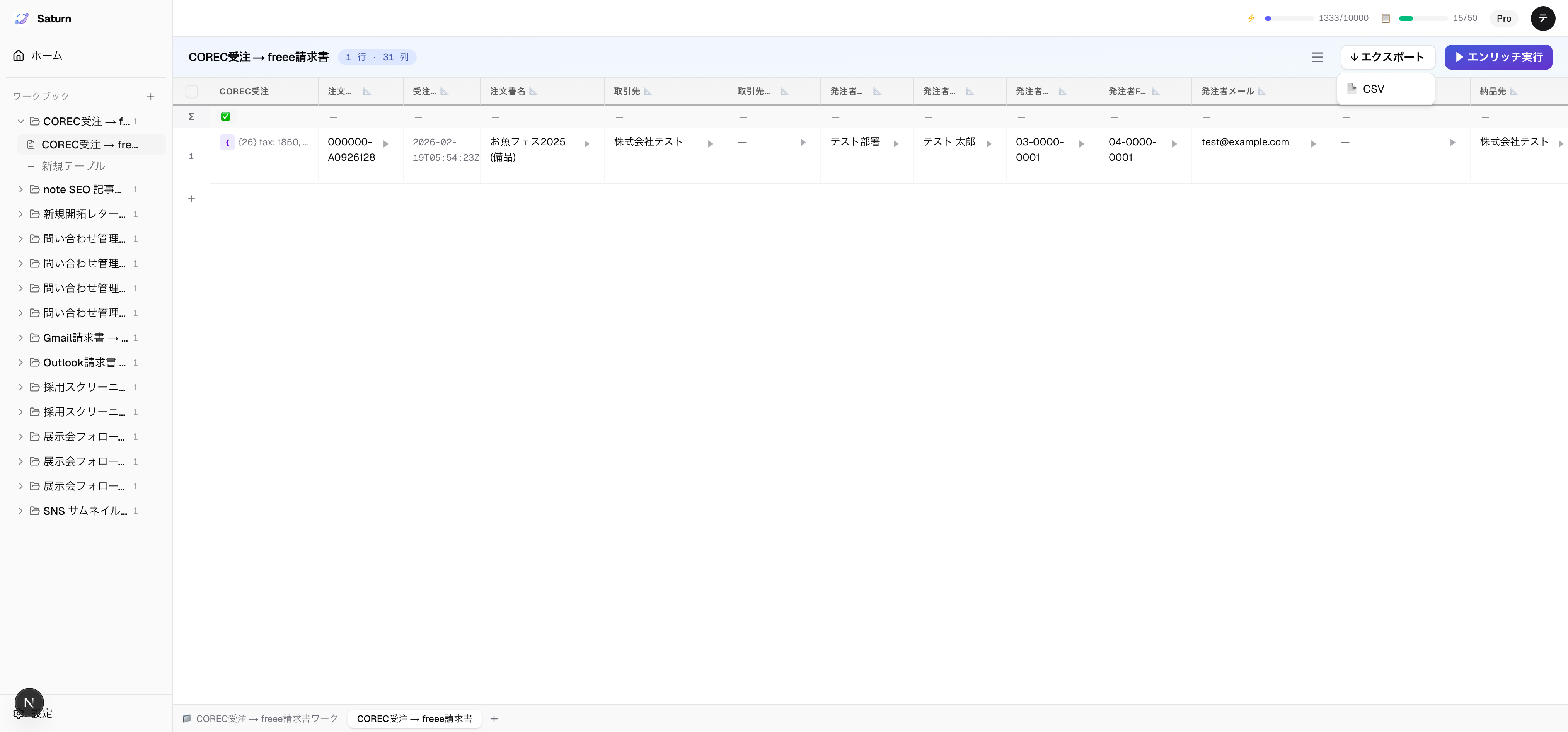Click the Saturn planet logo icon
Image resolution: width=1568 pixels, height=732 pixels.
pyautogui.click(x=21, y=18)
